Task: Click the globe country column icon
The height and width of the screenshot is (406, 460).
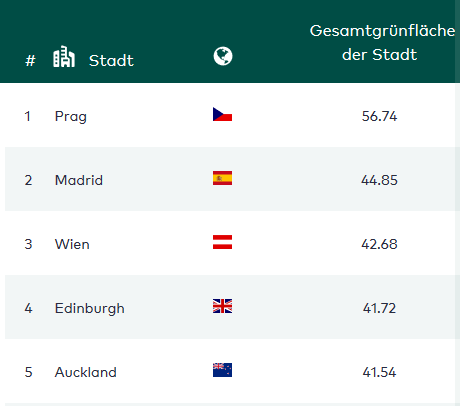Action: 223,56
